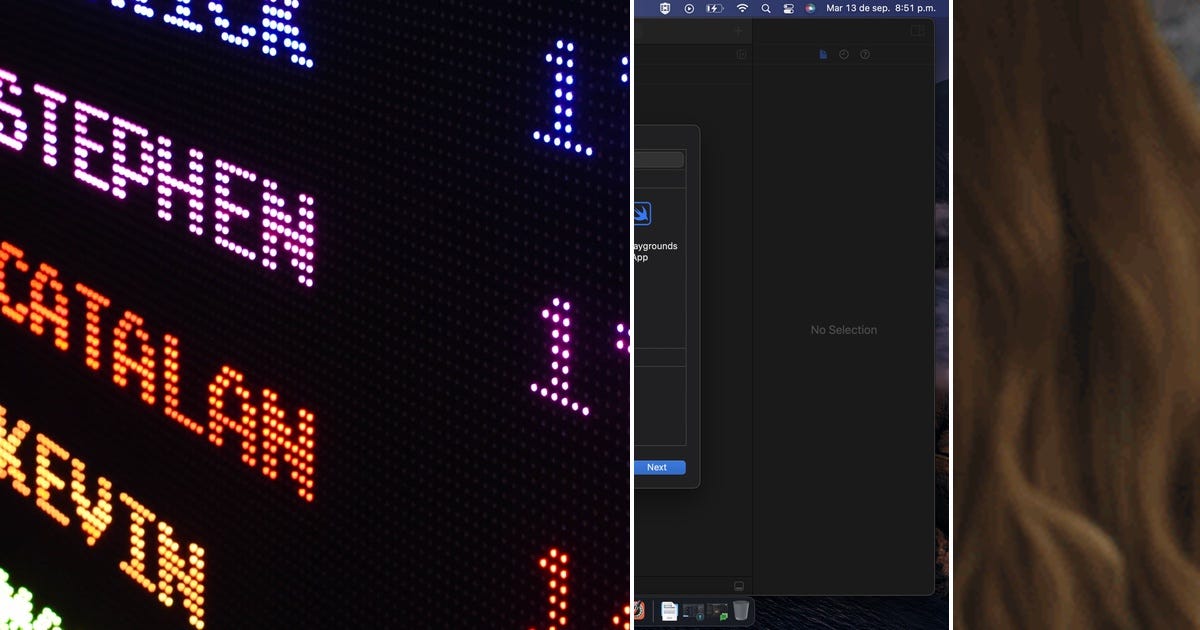Screen dimensions: 1200x630
Task: Show the onscreen keyboard icon at window bottom
Action: click(x=739, y=585)
